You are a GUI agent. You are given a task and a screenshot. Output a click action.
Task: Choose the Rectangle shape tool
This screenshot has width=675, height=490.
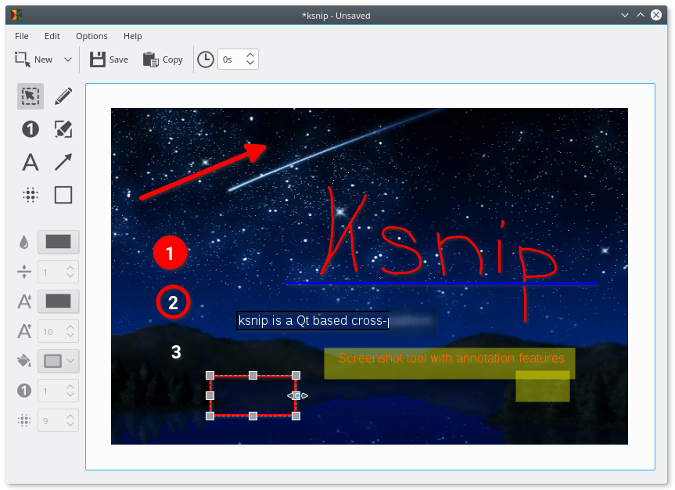point(63,195)
